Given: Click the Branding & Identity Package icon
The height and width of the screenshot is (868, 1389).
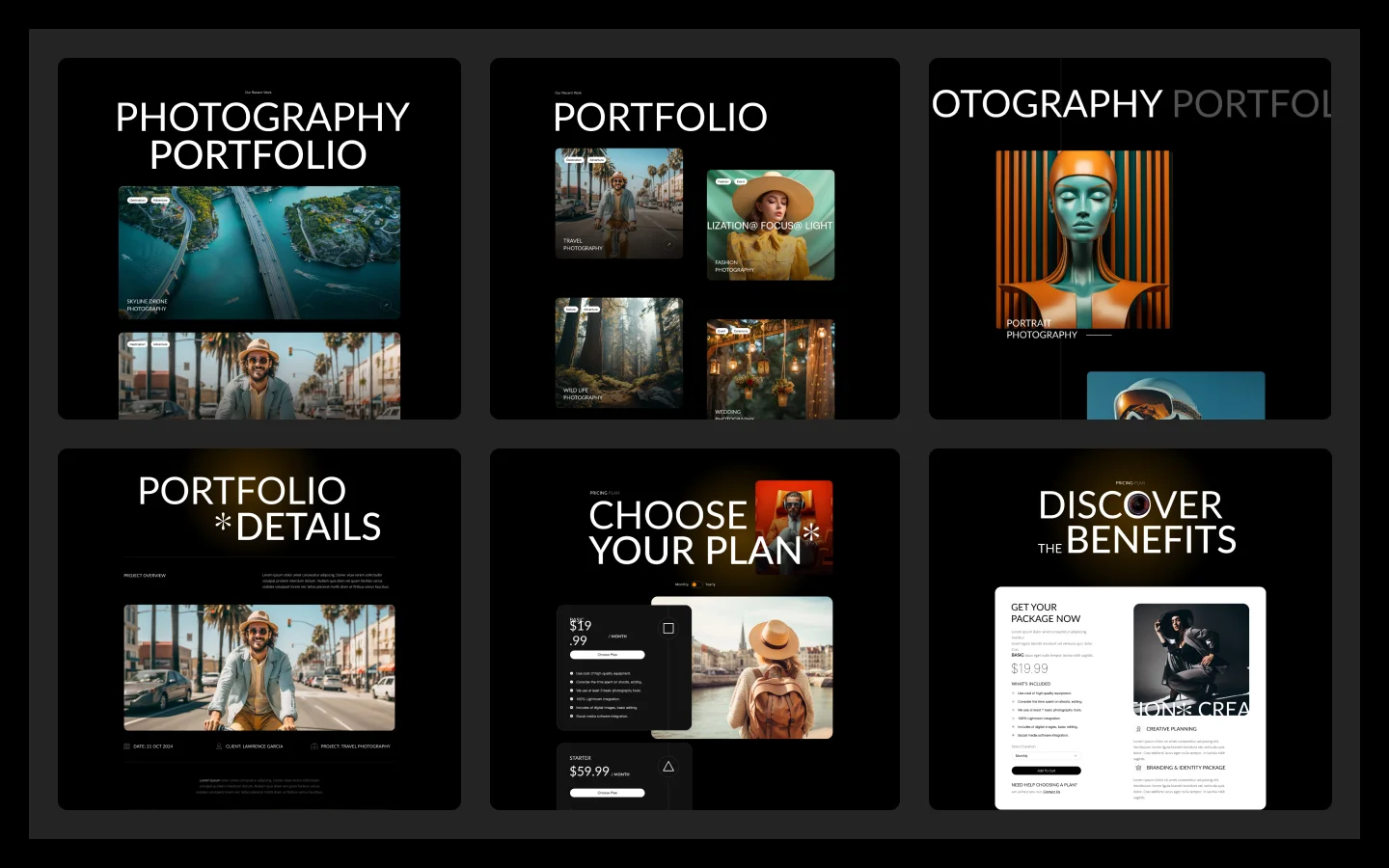Looking at the screenshot, I should tap(1139, 768).
